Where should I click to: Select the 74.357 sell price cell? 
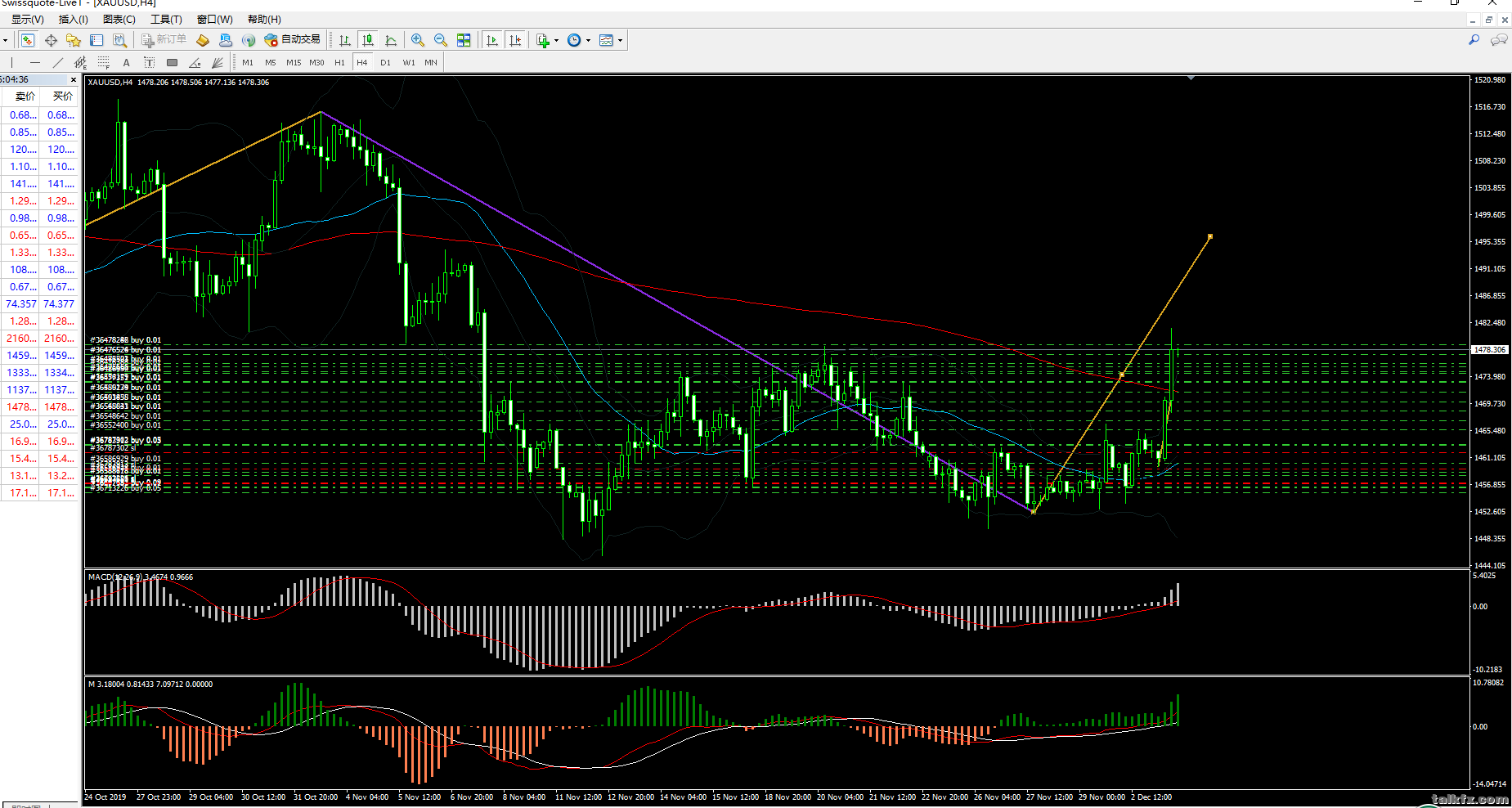click(20, 303)
